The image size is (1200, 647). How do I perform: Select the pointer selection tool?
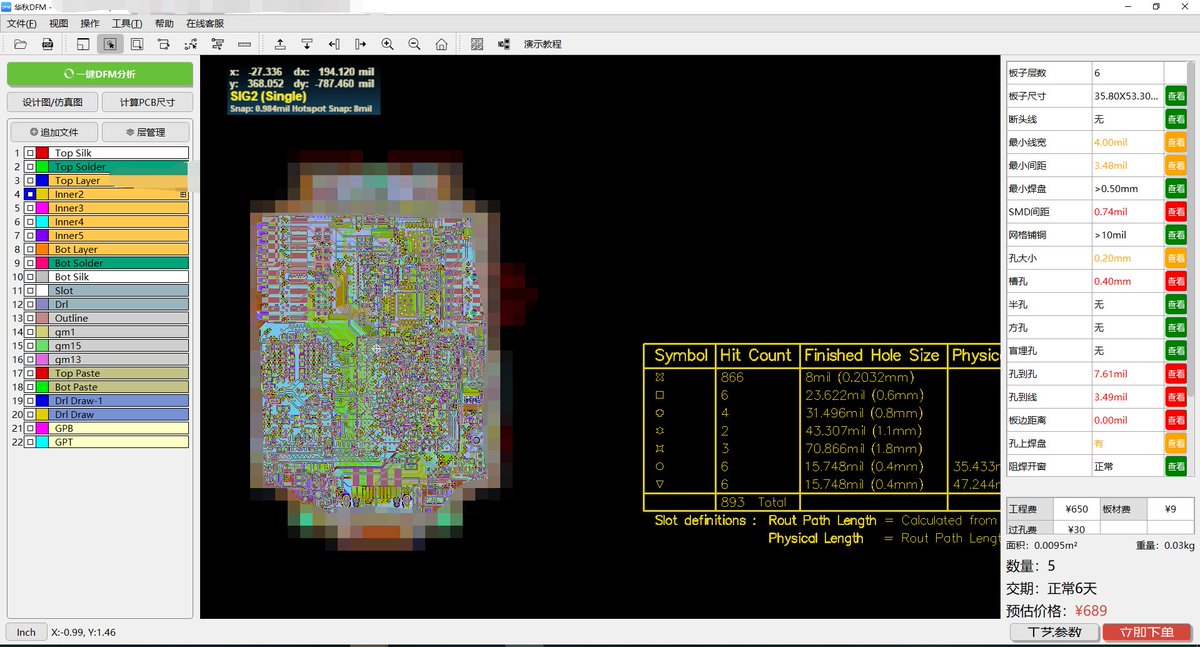pyautogui.click(x=110, y=44)
